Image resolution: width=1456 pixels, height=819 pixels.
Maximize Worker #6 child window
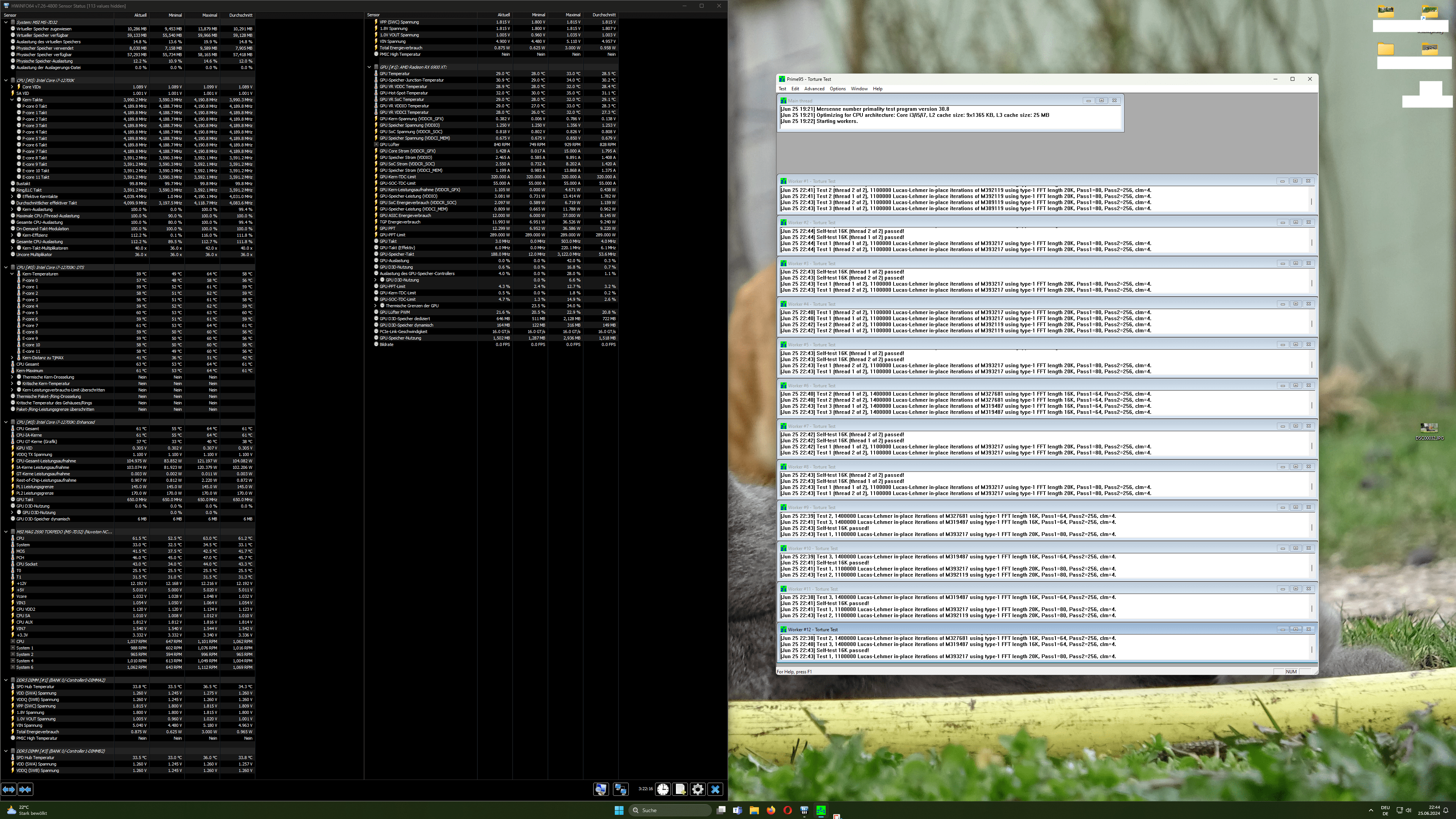coord(1296,385)
